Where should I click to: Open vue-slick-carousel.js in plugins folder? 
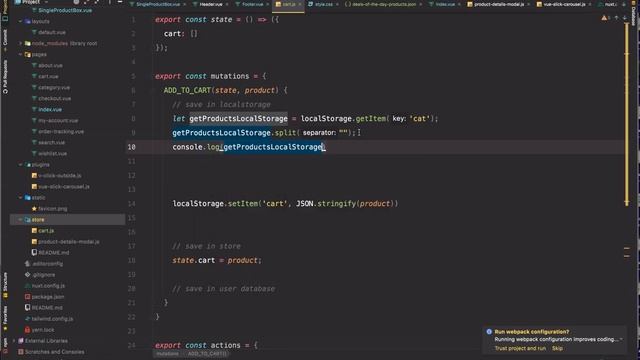64,187
